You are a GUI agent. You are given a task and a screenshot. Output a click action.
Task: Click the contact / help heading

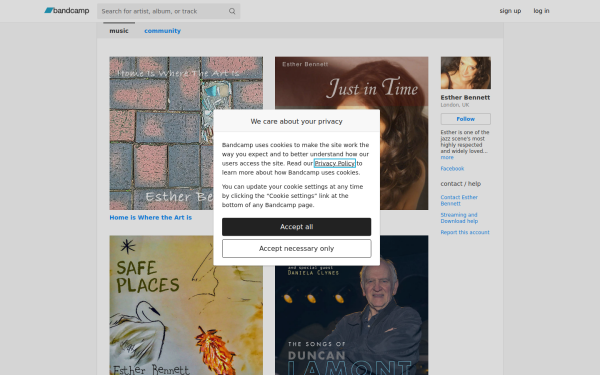(460, 184)
